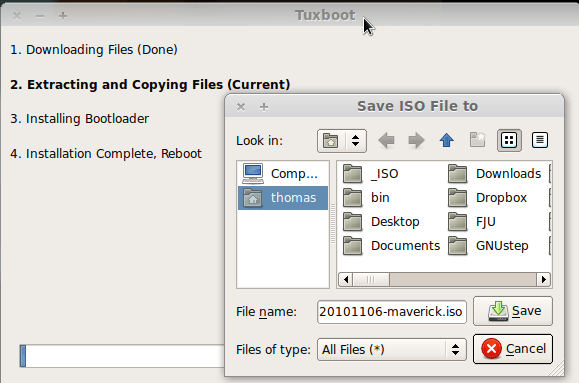Select the Documents folder

tap(391, 246)
